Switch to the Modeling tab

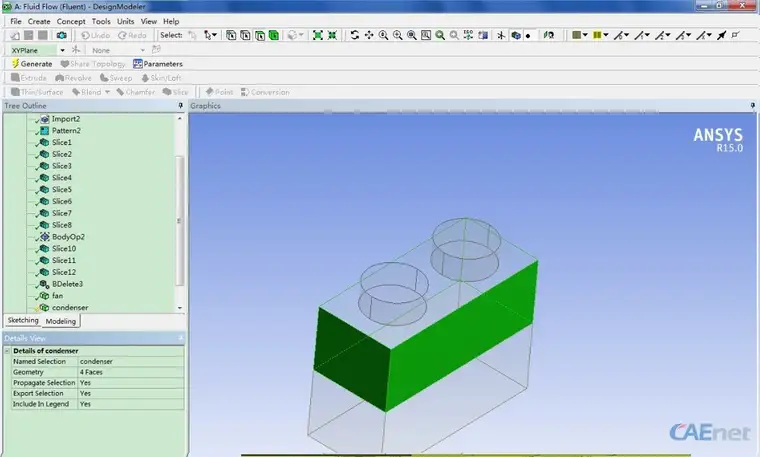click(61, 321)
